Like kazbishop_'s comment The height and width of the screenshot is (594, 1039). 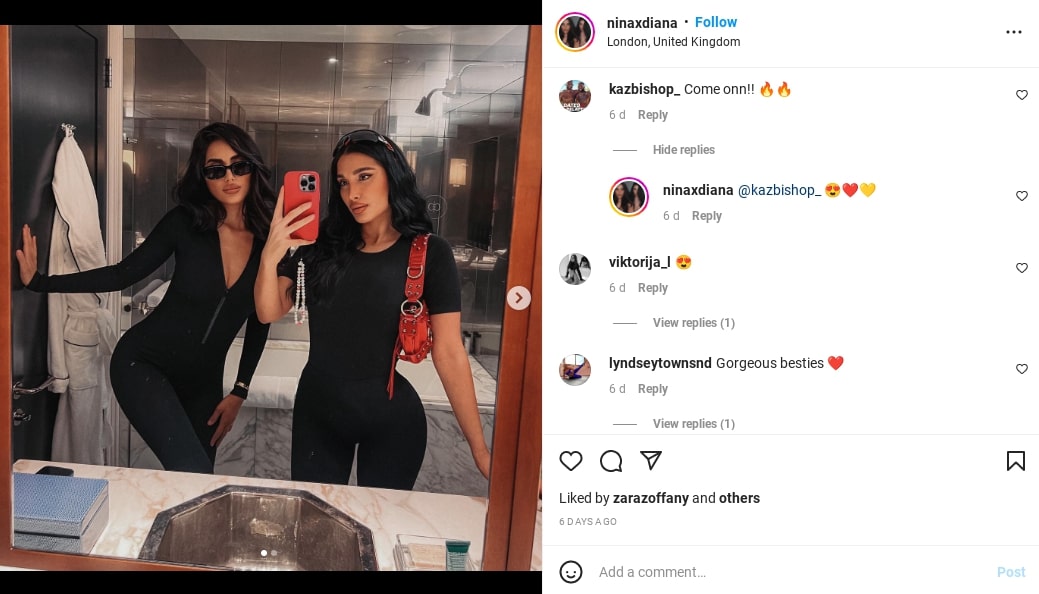(x=1022, y=95)
